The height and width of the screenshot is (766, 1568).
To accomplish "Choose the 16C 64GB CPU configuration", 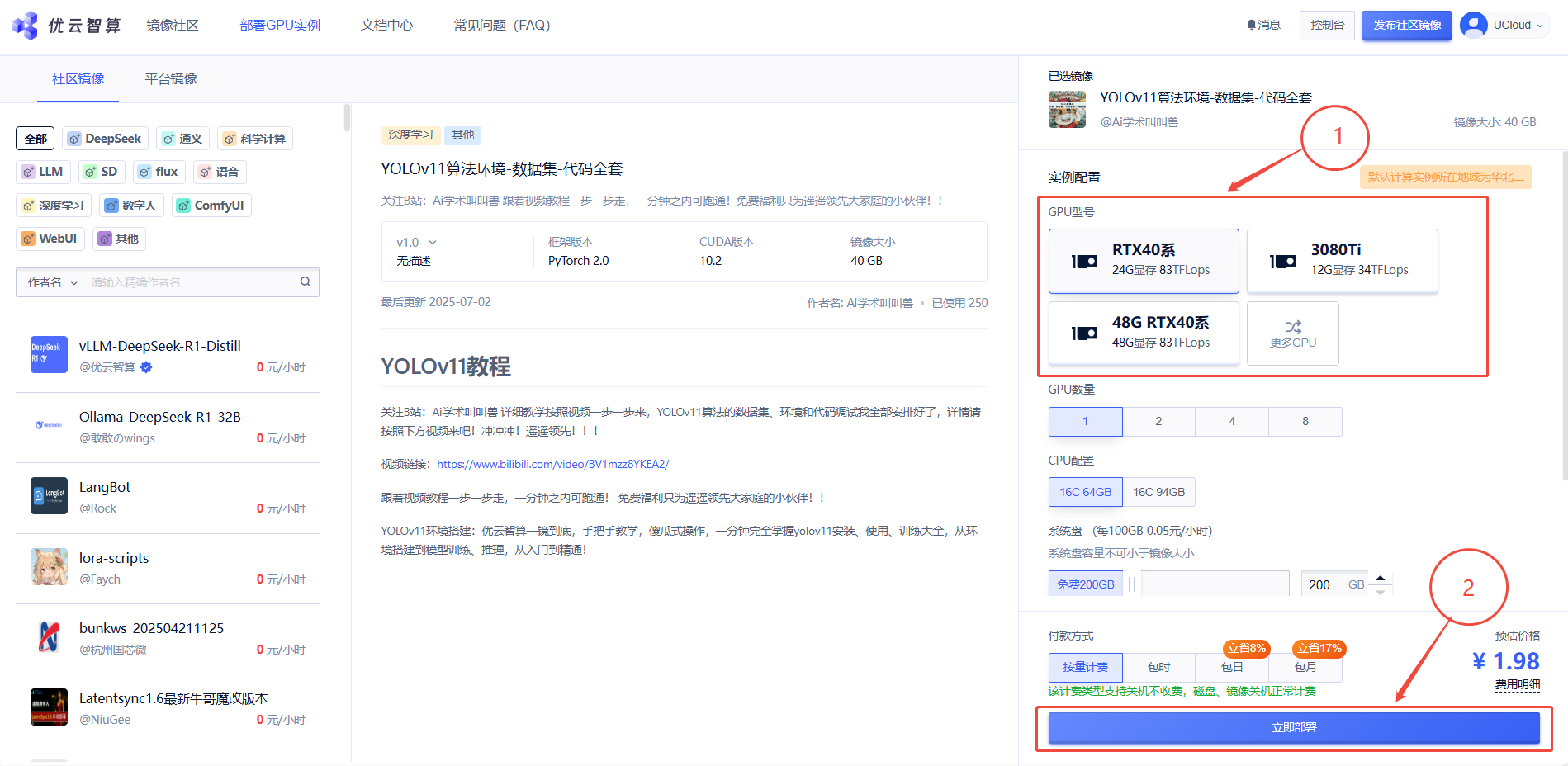I will coord(1086,492).
